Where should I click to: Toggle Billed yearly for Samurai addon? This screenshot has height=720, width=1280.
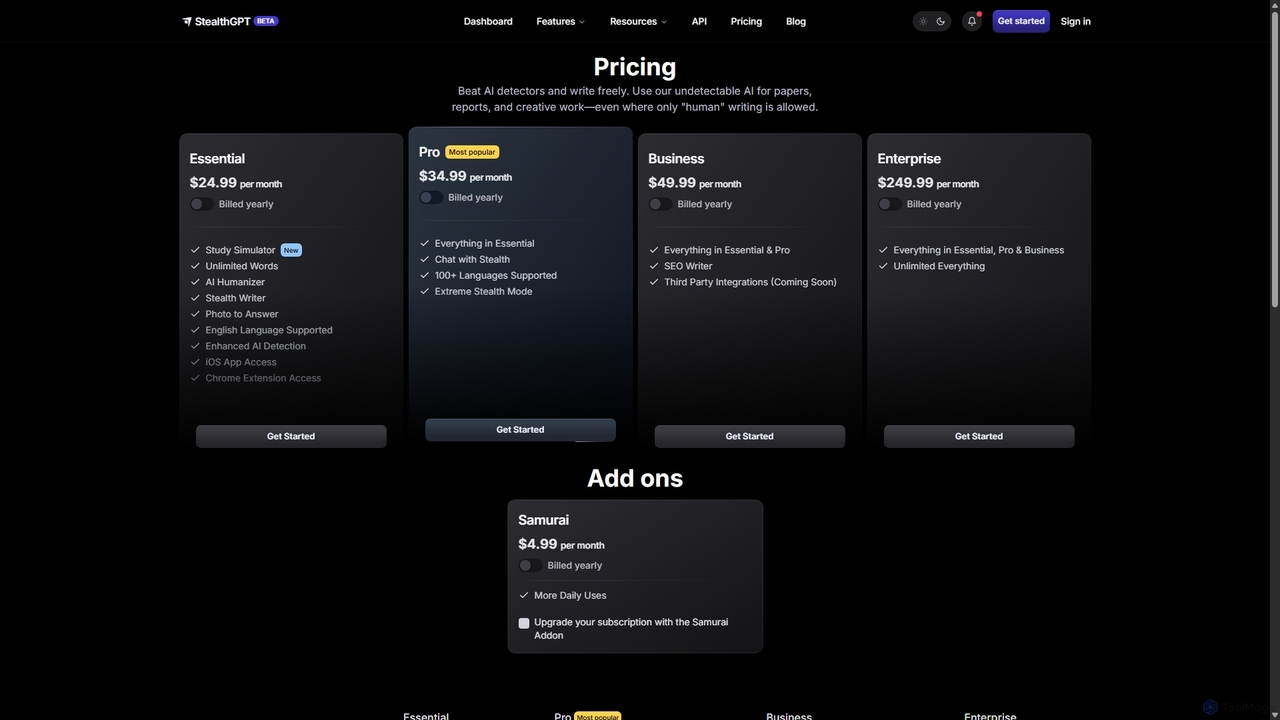(x=530, y=565)
